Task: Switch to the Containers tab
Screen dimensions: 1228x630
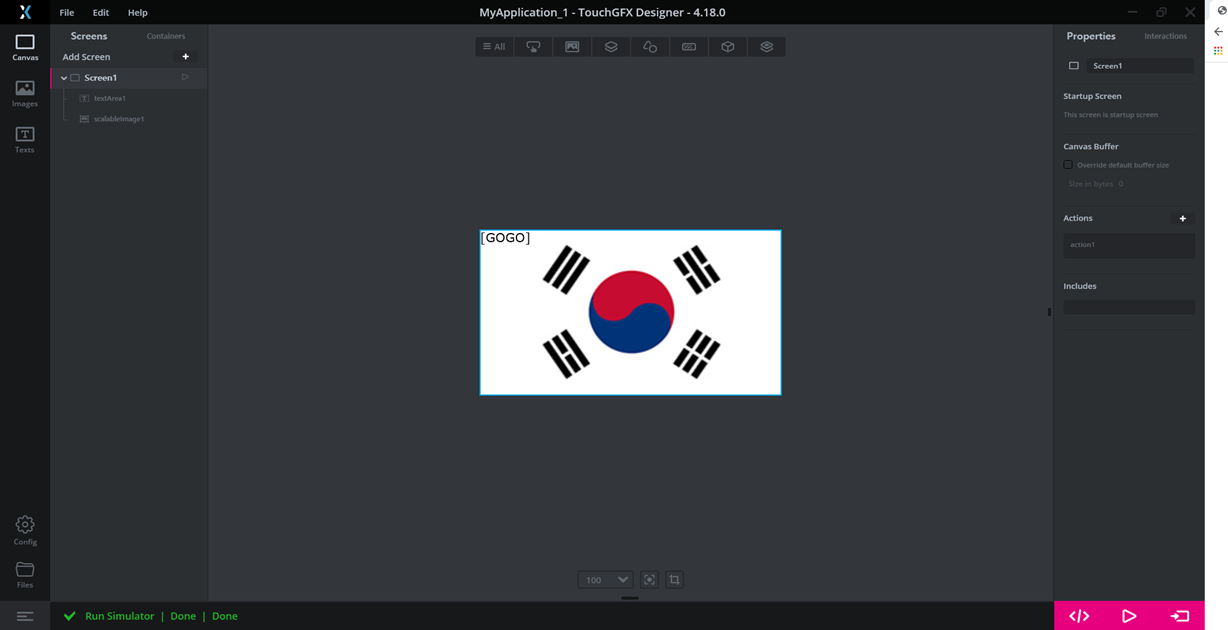Action: tap(166, 36)
